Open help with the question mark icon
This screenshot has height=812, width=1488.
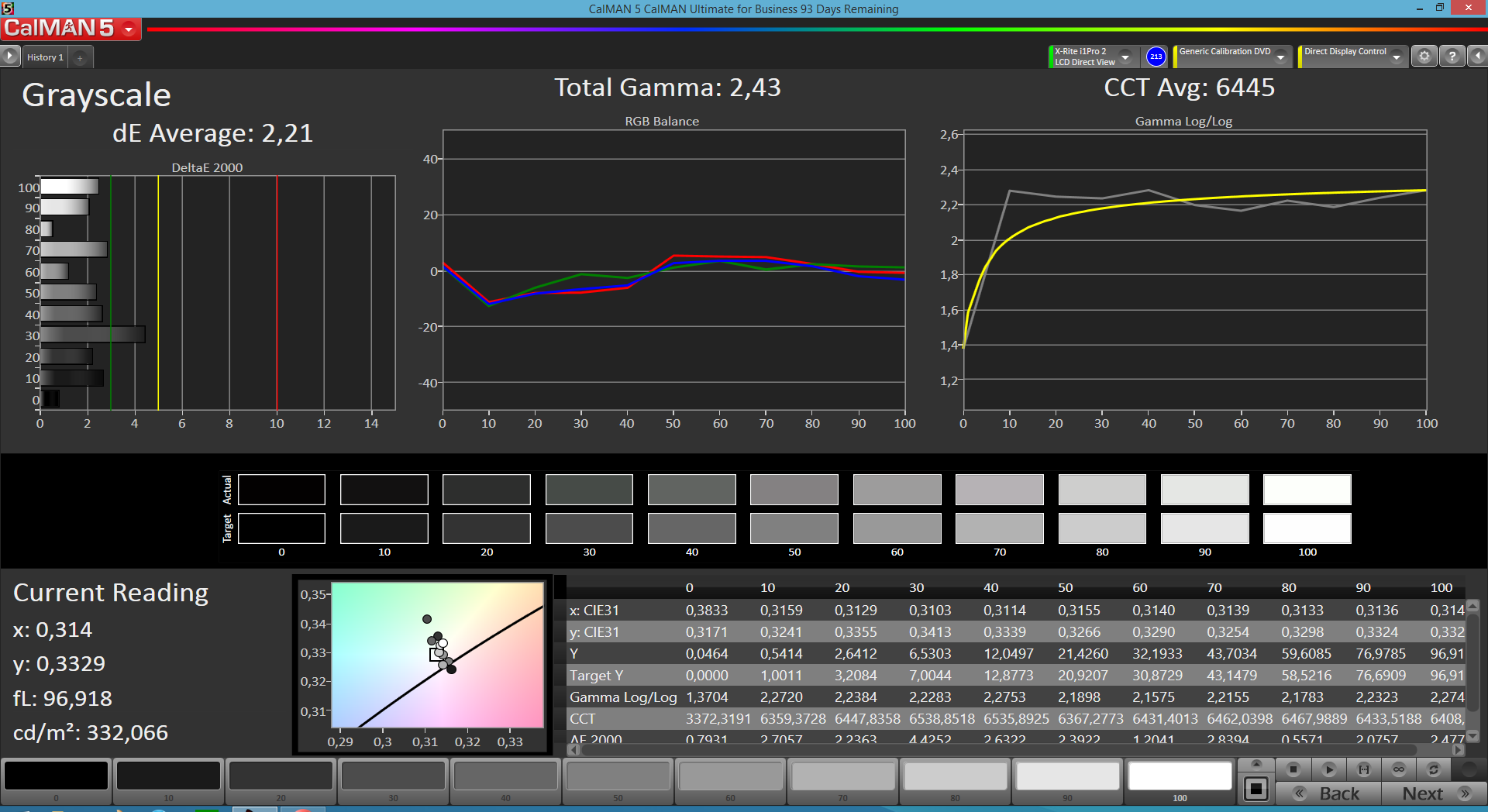click(x=1452, y=56)
